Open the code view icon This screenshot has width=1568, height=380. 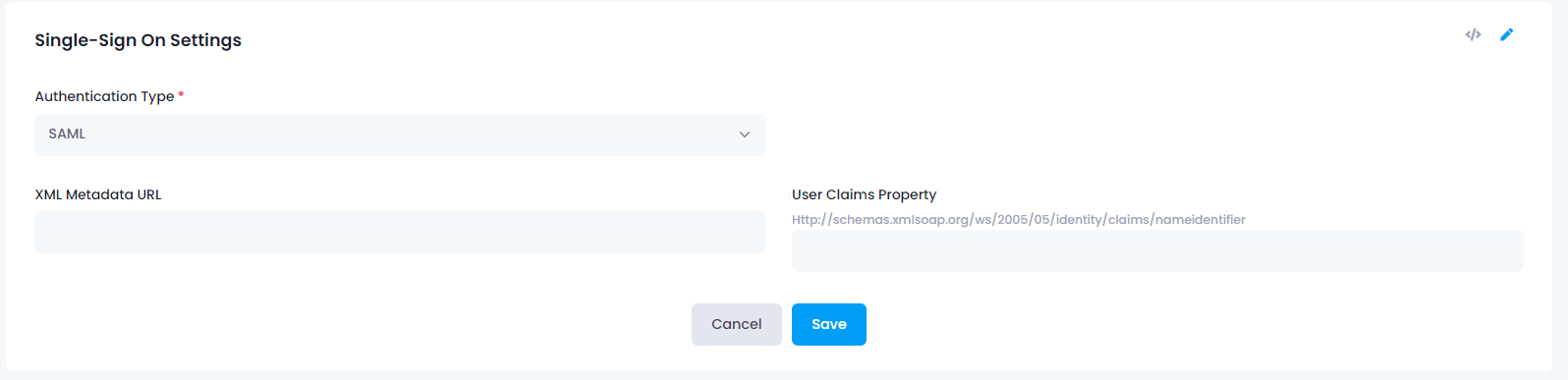coord(1473,34)
